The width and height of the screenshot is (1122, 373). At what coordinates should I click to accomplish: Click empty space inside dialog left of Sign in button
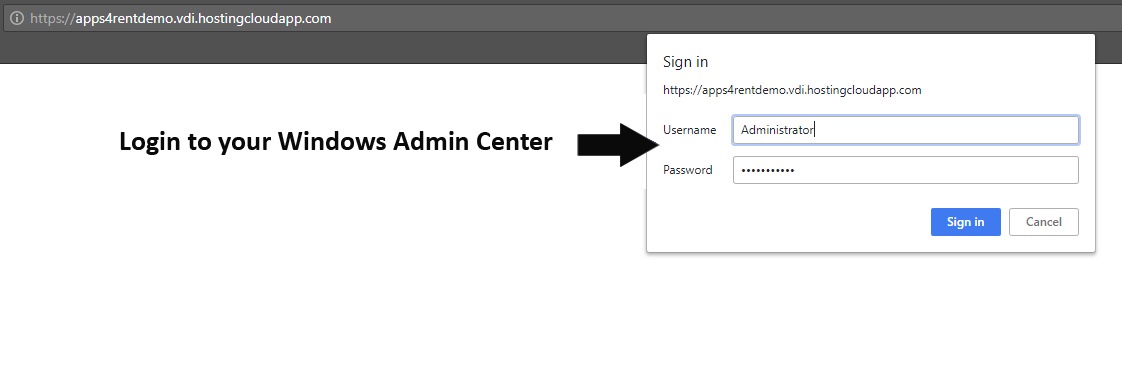click(787, 222)
